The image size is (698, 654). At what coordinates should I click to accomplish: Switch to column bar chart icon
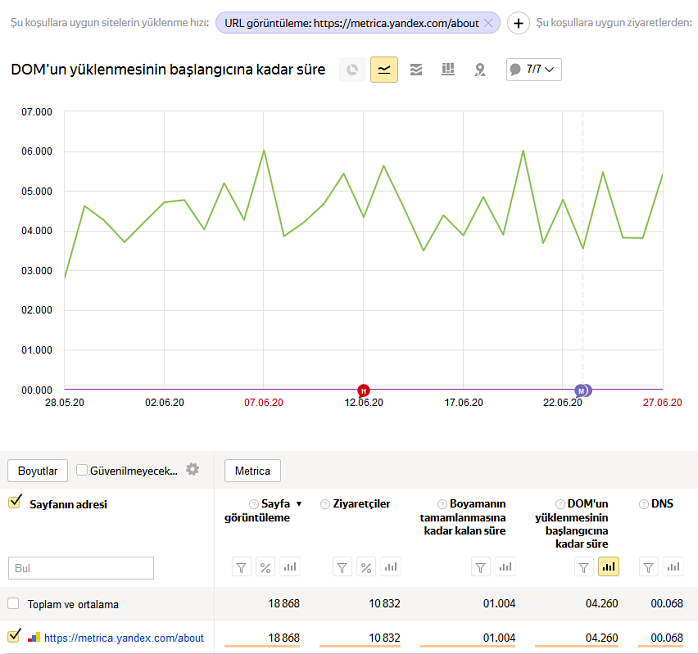click(x=448, y=69)
